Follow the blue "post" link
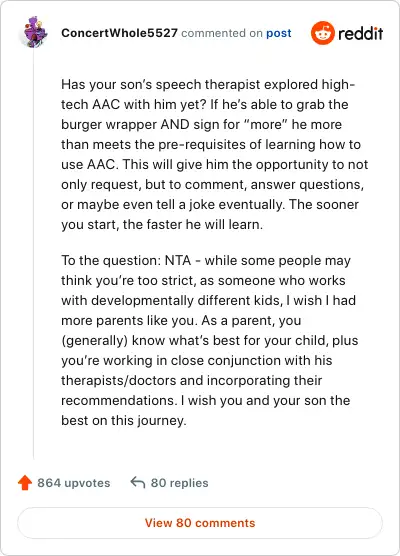The height and width of the screenshot is (556, 400). point(279,33)
